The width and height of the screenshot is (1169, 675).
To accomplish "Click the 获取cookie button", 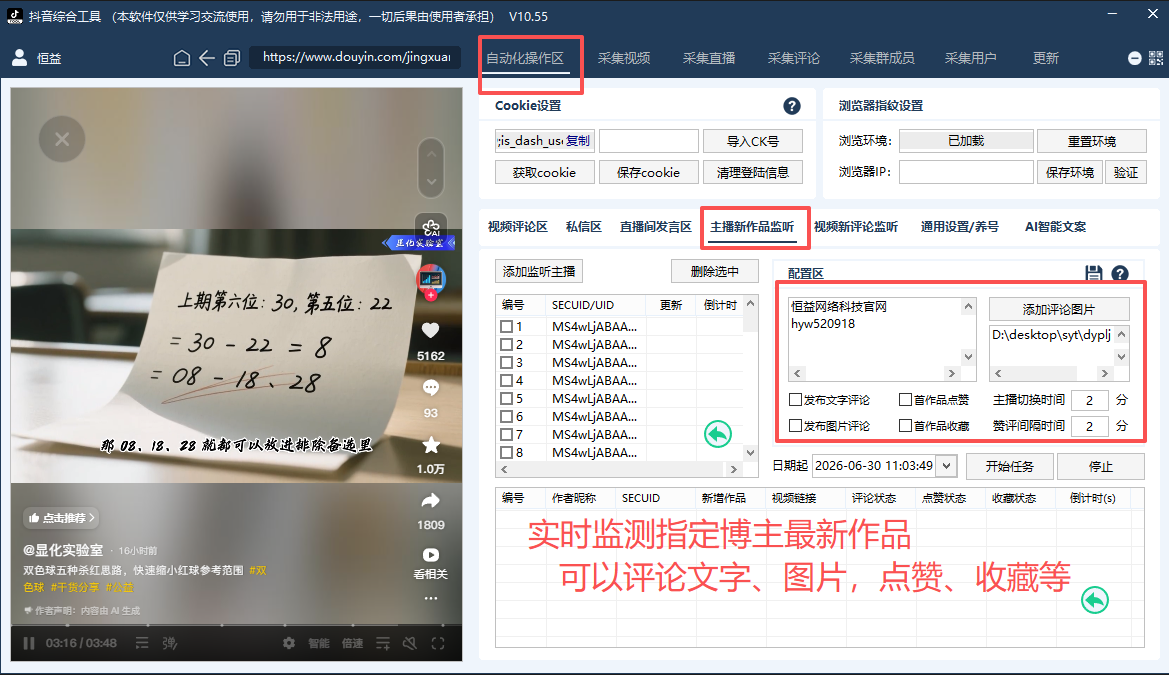I will [544, 172].
